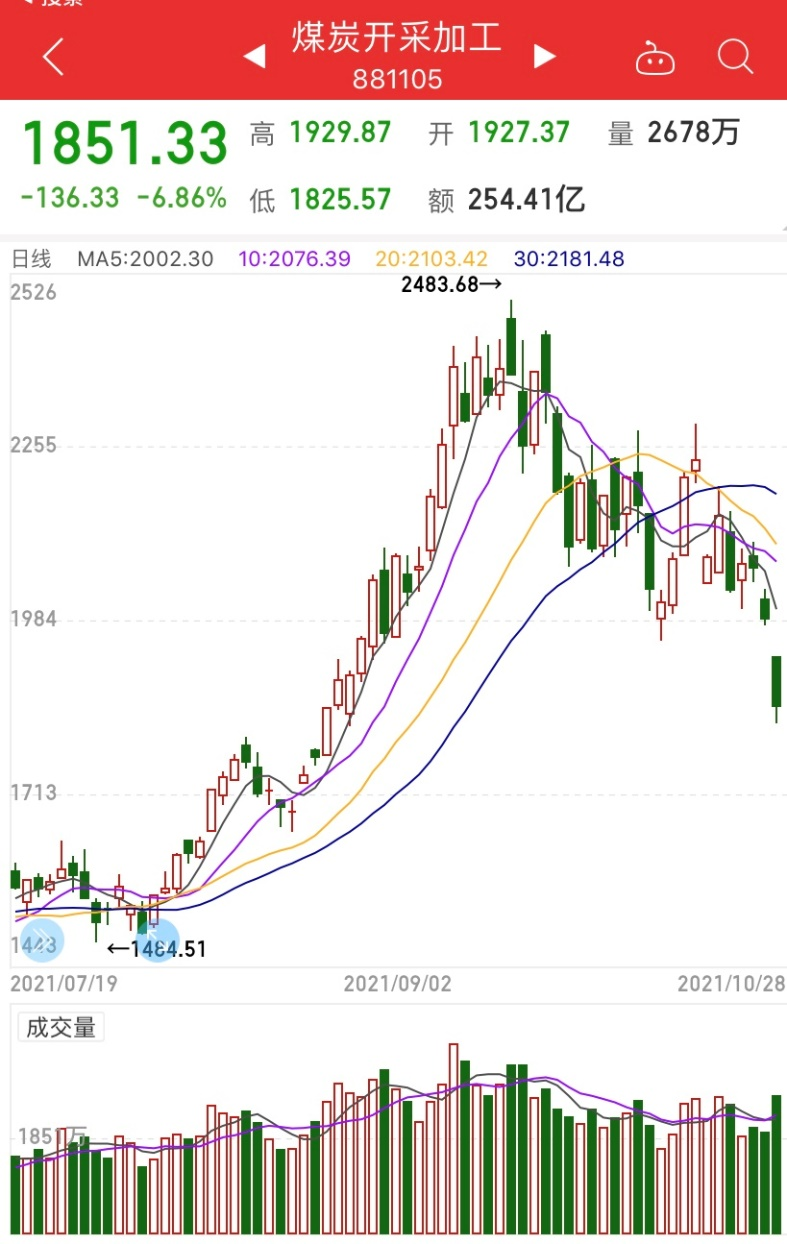Select the purple MA10 value label
The width and height of the screenshot is (787, 1244).
coord(295,259)
